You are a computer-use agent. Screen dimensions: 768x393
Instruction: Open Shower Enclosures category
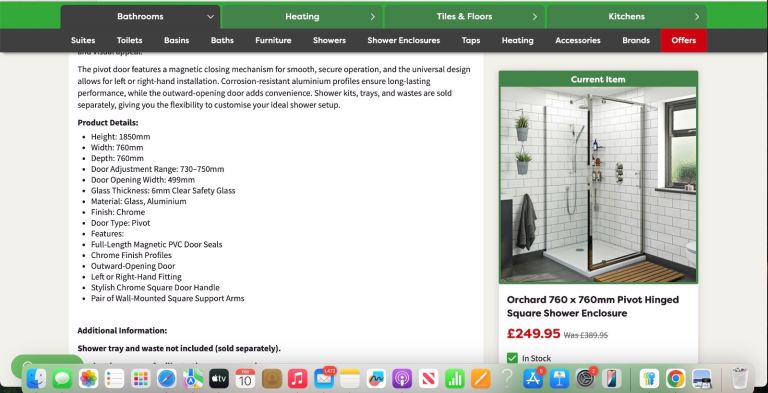[404, 40]
